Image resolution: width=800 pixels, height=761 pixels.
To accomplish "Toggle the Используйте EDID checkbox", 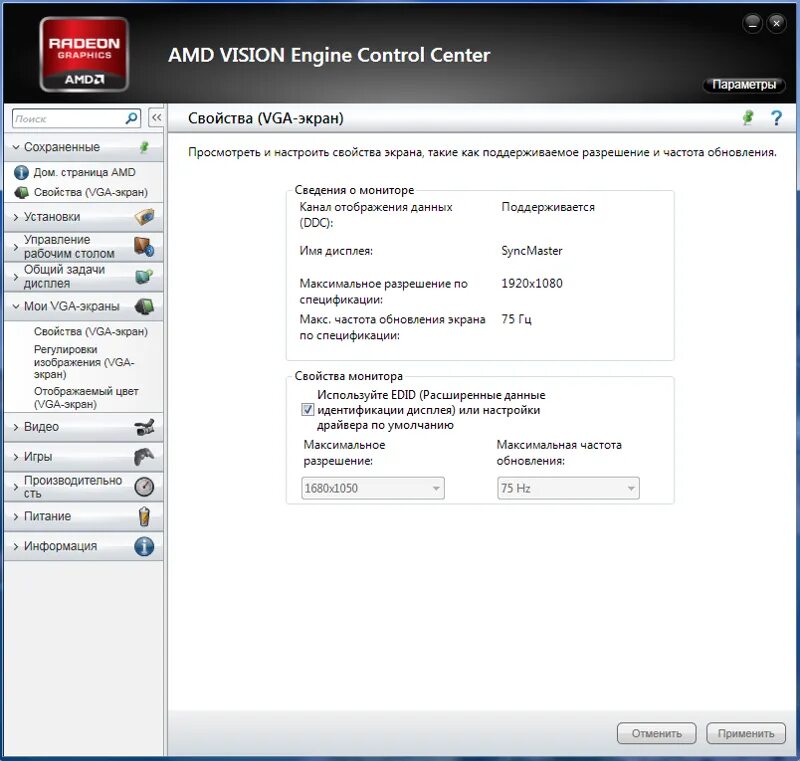I will [x=307, y=410].
